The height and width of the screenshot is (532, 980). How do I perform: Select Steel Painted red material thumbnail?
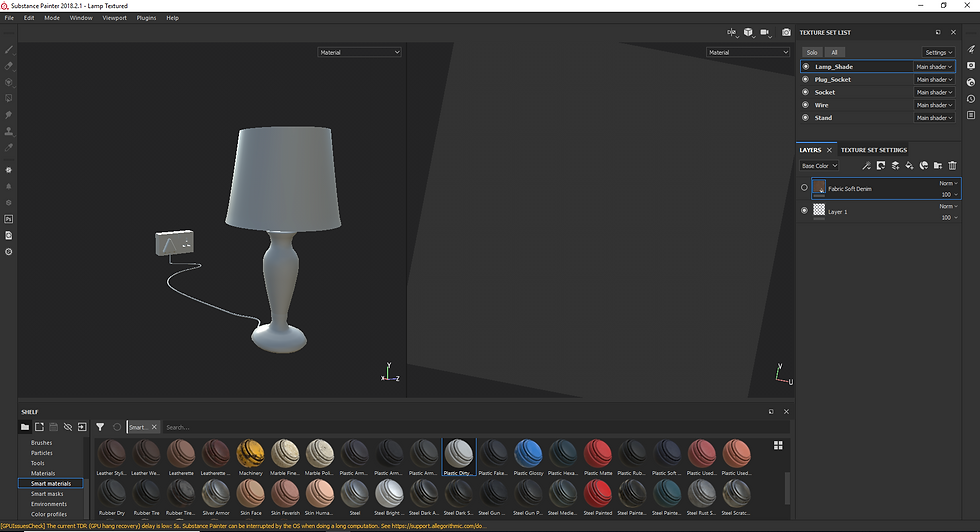[598, 498]
